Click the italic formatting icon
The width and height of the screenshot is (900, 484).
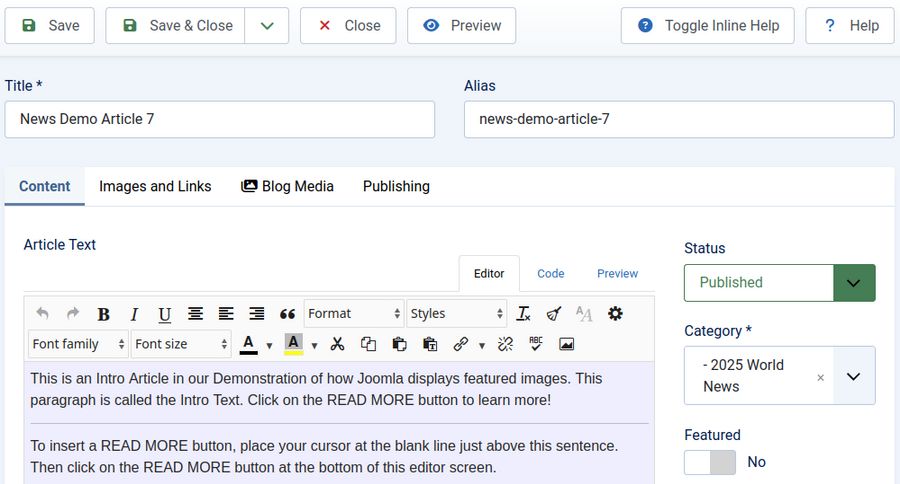(x=134, y=314)
